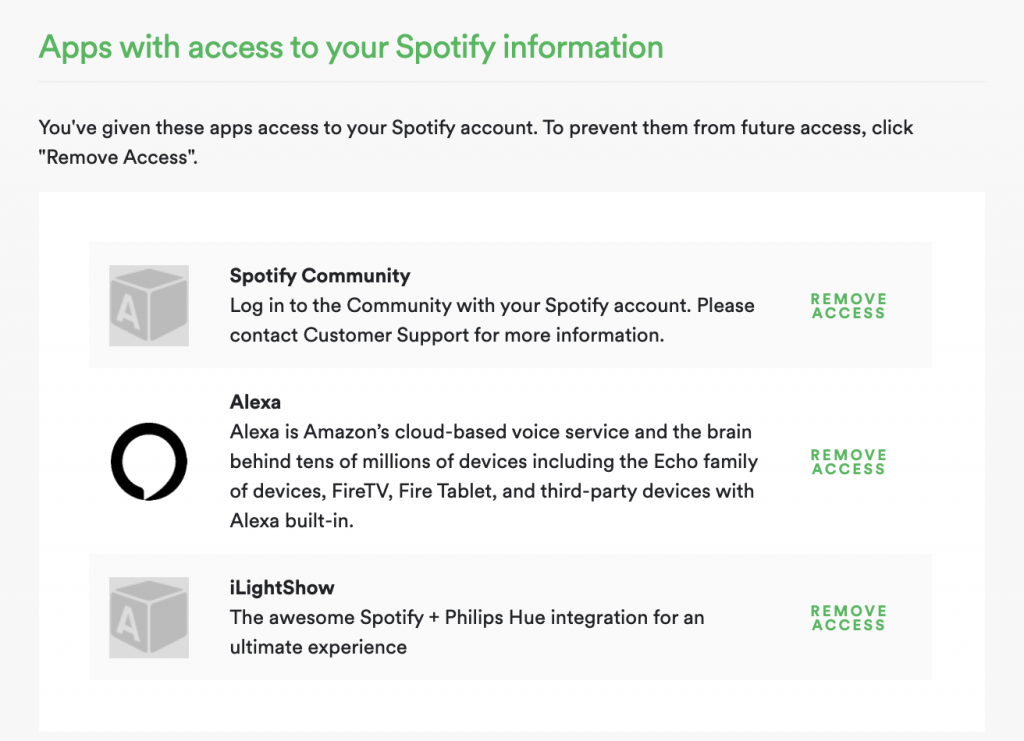Click the Alexa description paragraph
This screenshot has height=741, width=1024.
tap(494, 476)
